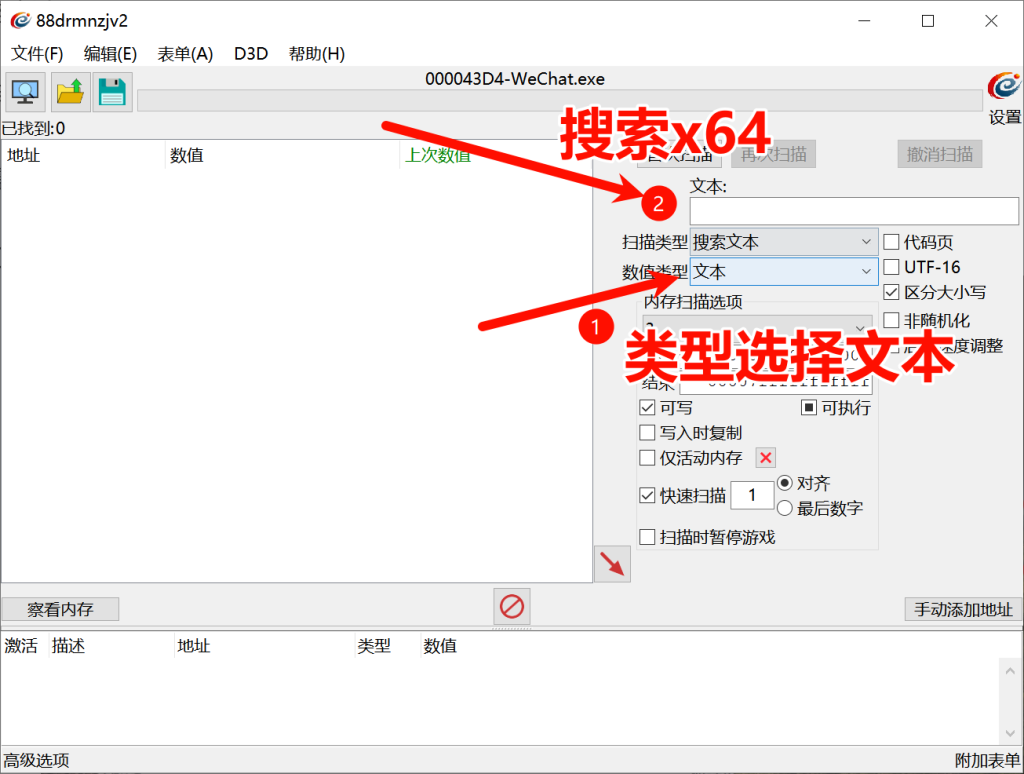Clear the address list with the no-entry icon
The height and width of the screenshot is (774, 1024).
coord(511,607)
